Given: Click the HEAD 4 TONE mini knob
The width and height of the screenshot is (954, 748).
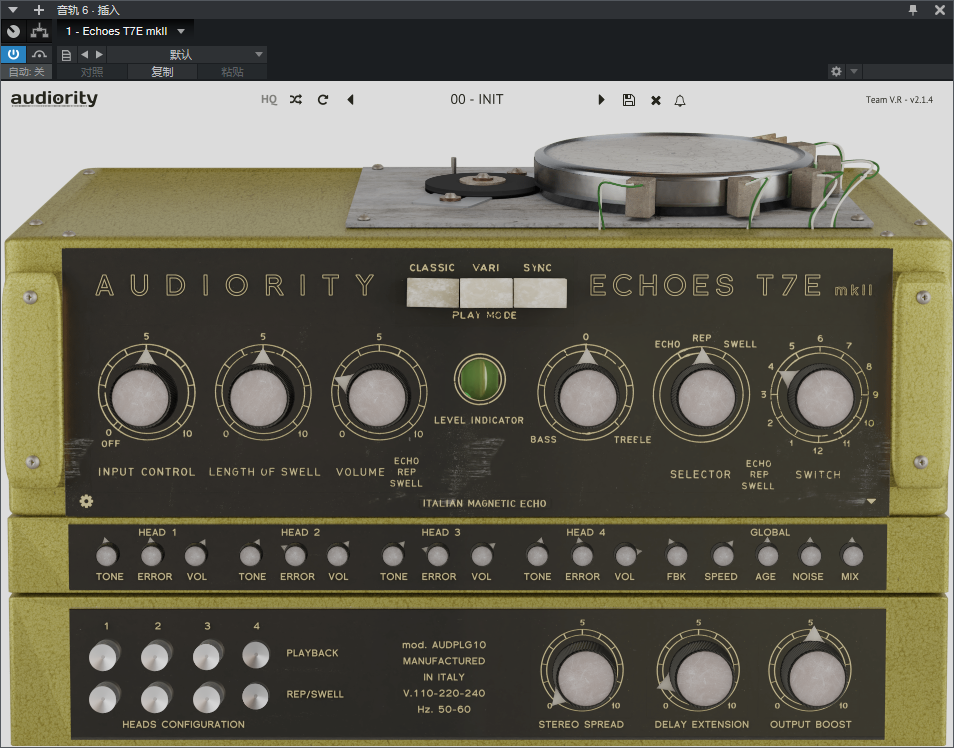Looking at the screenshot, I should 537,555.
